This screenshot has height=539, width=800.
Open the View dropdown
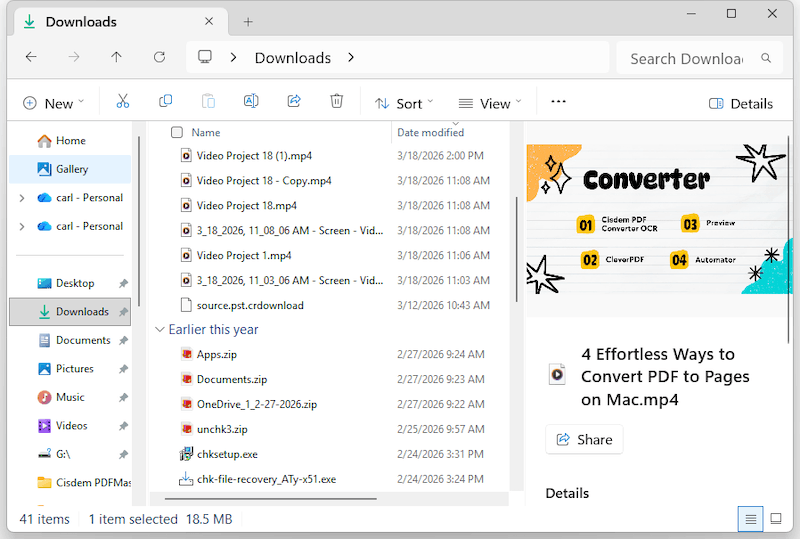point(490,104)
